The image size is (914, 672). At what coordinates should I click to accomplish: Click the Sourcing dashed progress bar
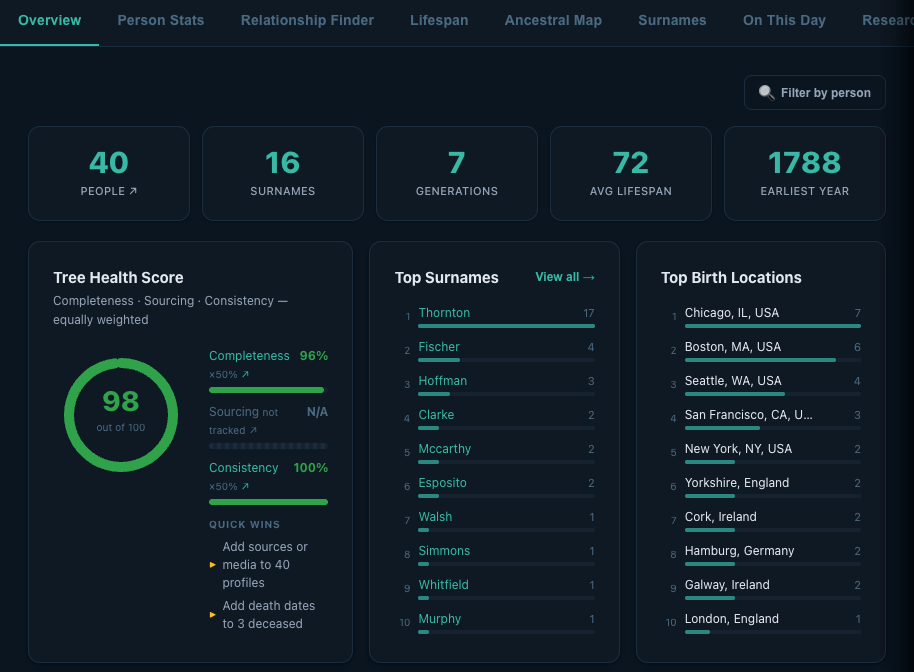pos(268,446)
